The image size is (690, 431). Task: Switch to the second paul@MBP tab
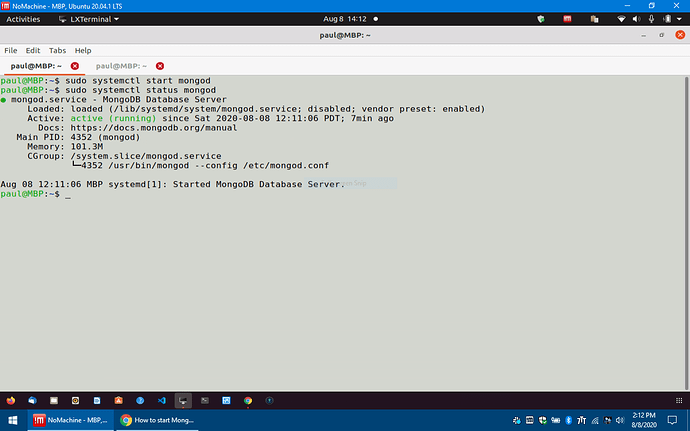click(120, 66)
